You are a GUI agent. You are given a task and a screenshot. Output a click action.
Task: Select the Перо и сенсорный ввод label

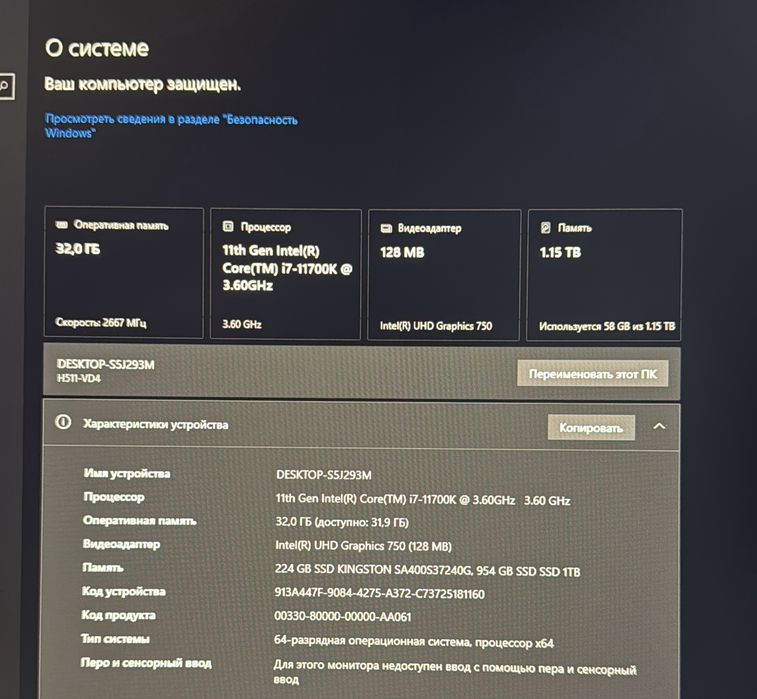pos(146,663)
